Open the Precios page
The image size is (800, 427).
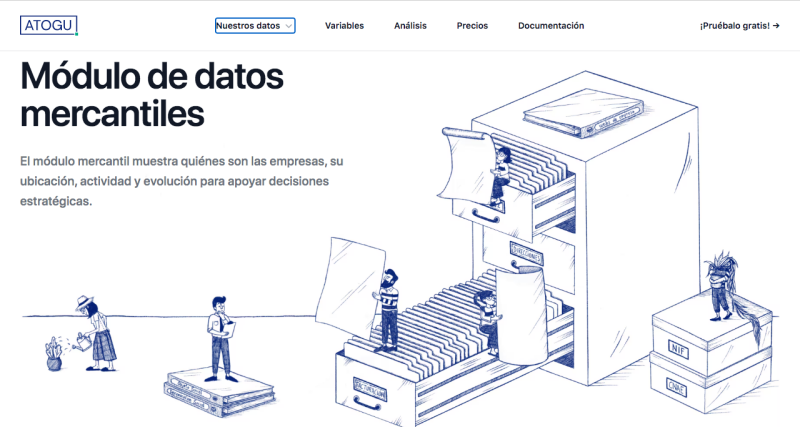(x=472, y=26)
